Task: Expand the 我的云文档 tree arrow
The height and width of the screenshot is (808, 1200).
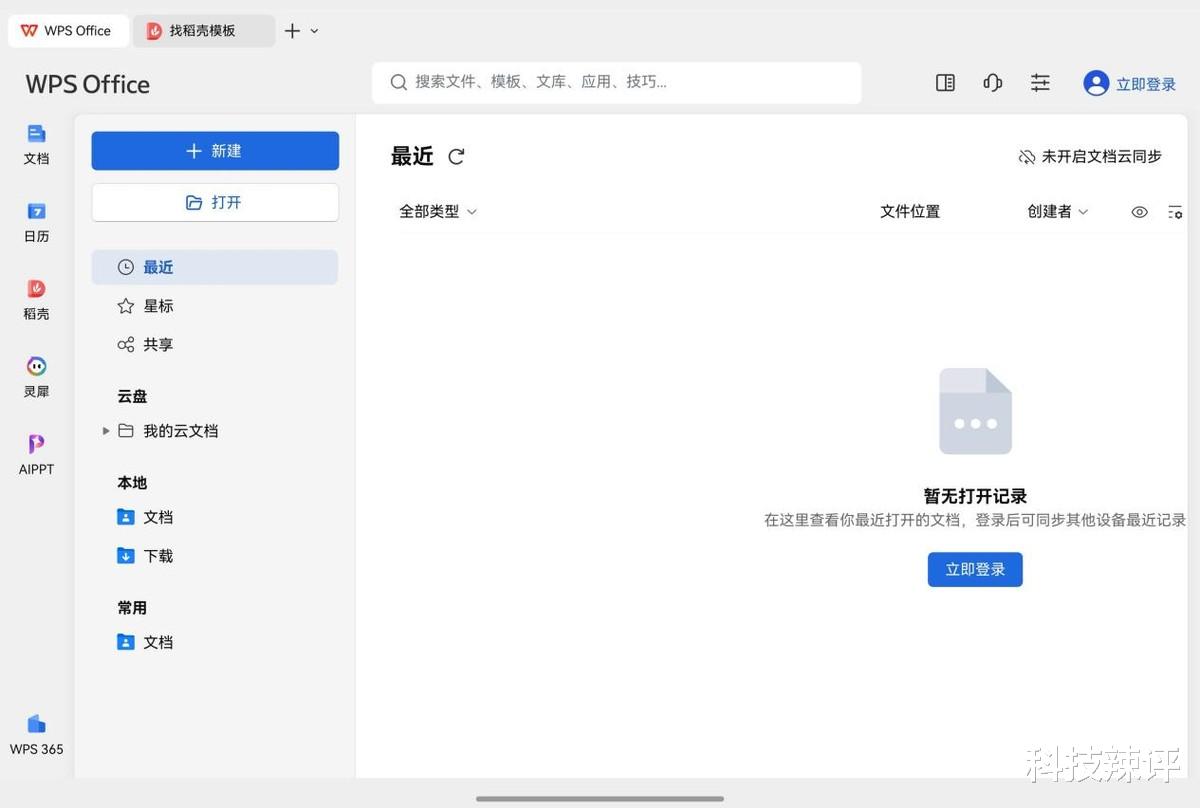Action: 106,431
